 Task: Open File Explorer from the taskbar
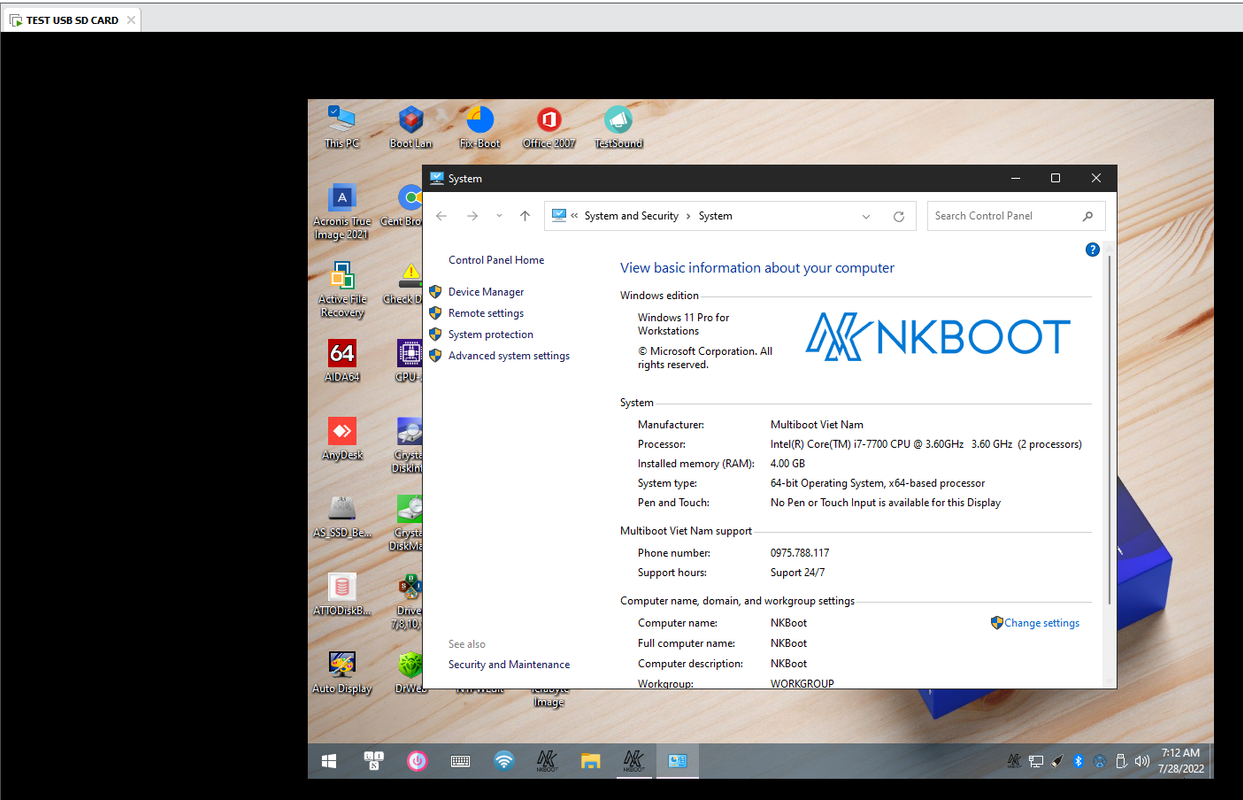(591, 761)
